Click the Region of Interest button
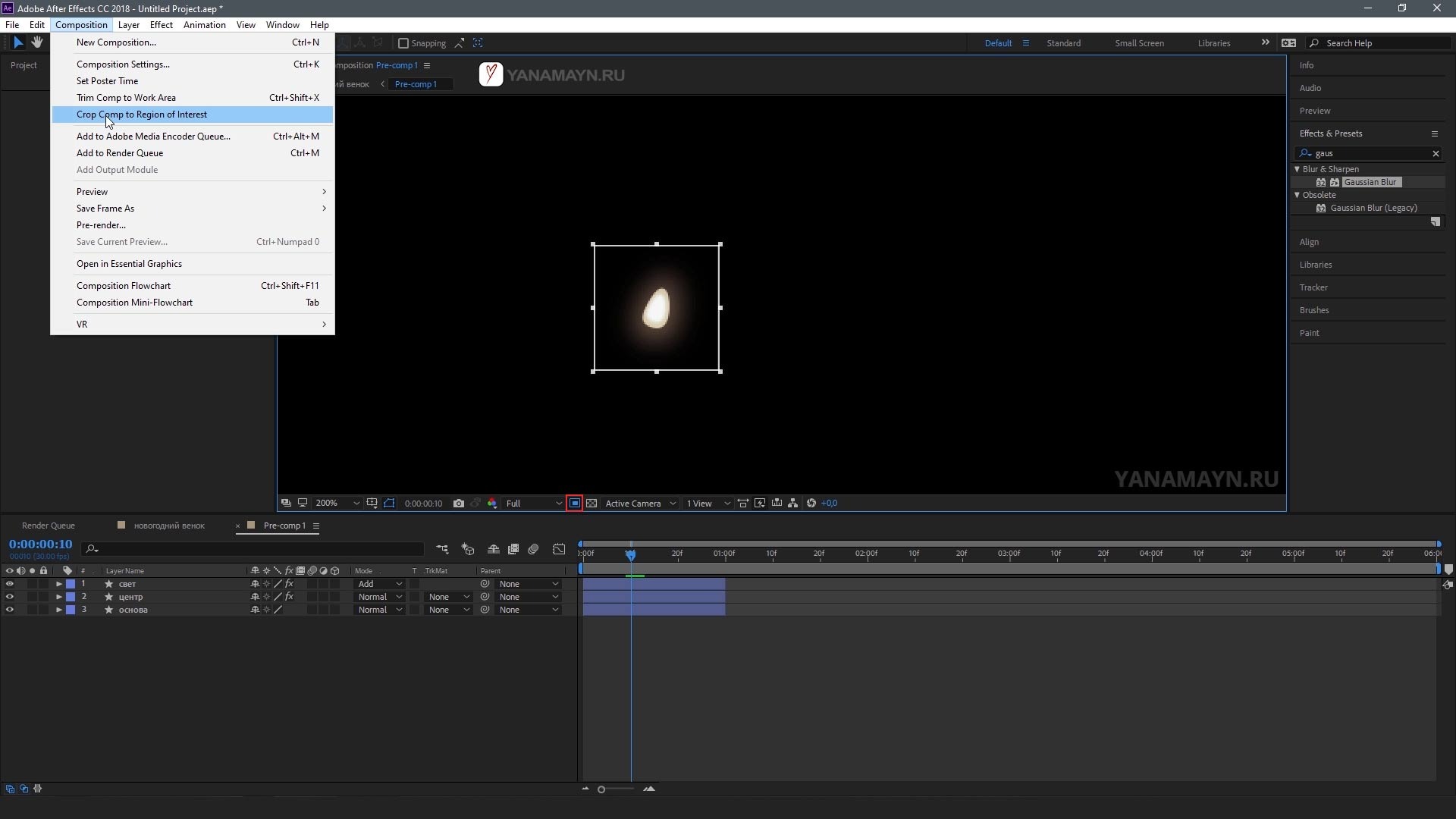This screenshot has width=1456, height=819. point(575,504)
